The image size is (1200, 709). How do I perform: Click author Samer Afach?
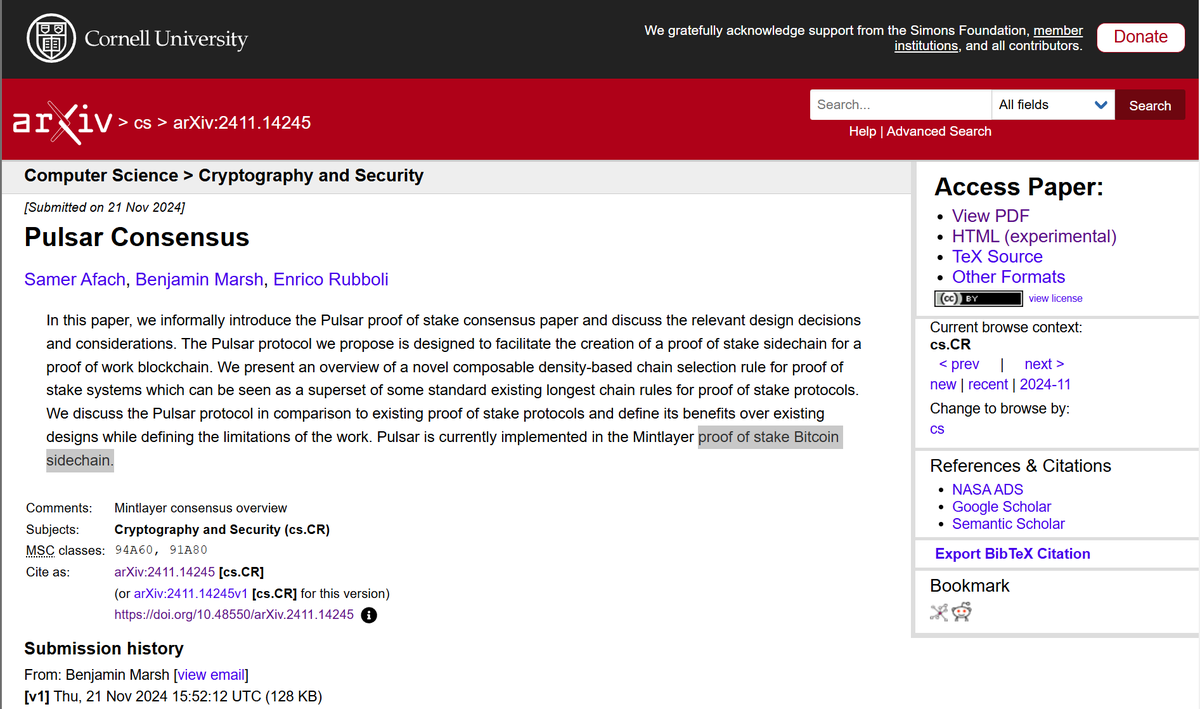75,279
